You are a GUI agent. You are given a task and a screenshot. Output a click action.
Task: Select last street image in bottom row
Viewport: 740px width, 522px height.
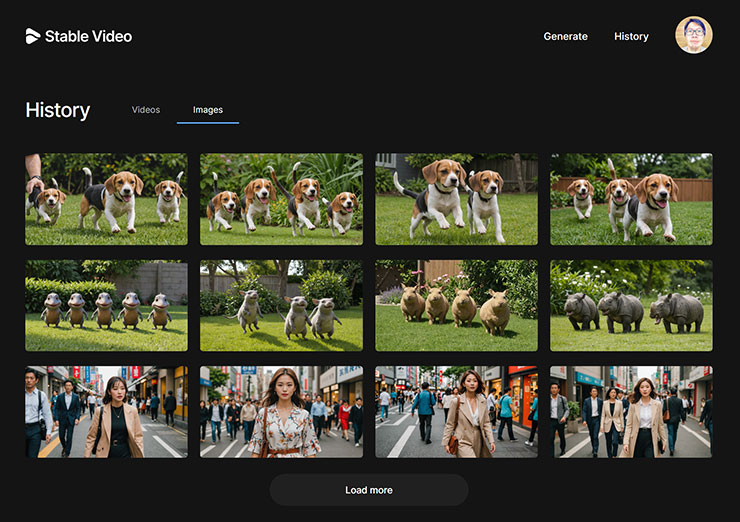(x=631, y=412)
